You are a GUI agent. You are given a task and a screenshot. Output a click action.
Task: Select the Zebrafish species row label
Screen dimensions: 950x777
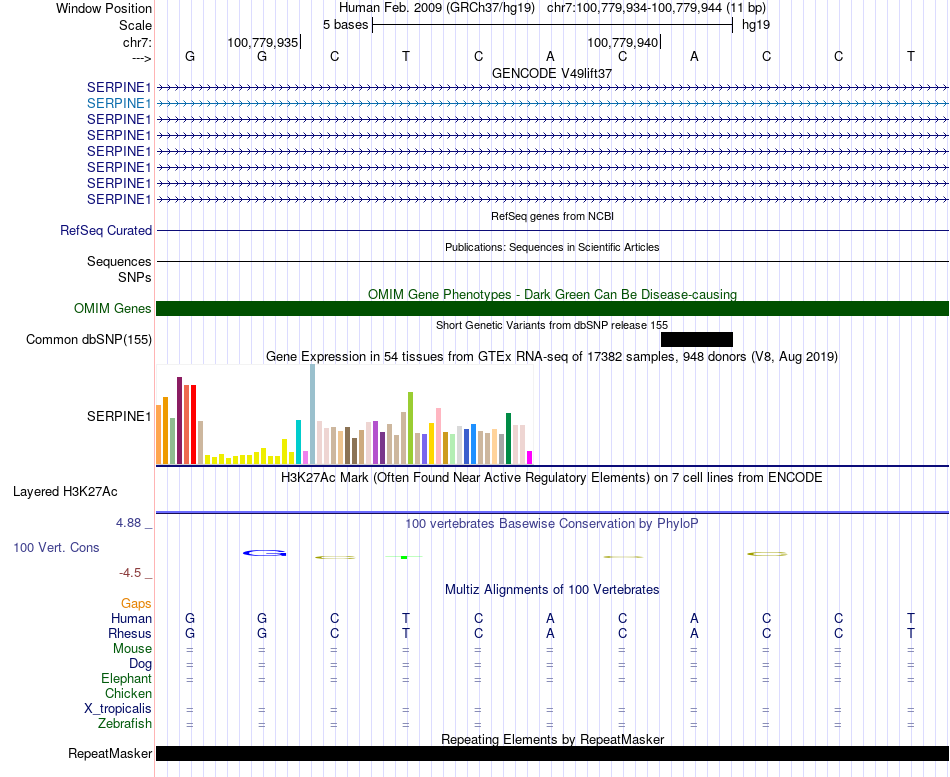pos(125,724)
